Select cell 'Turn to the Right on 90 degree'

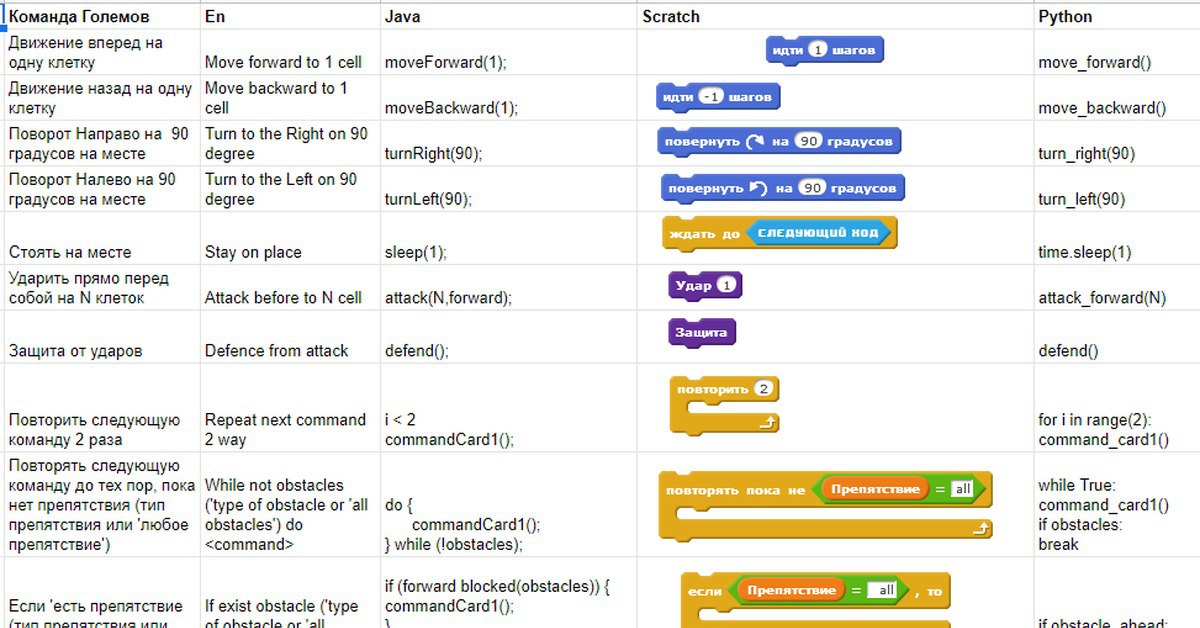coord(290,143)
